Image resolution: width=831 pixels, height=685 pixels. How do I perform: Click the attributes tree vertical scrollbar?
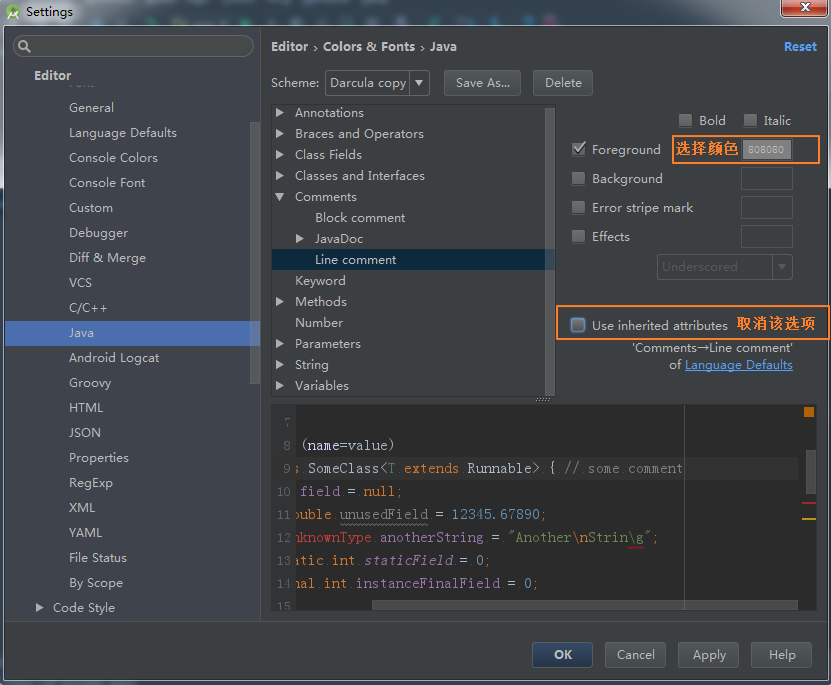[x=550, y=251]
